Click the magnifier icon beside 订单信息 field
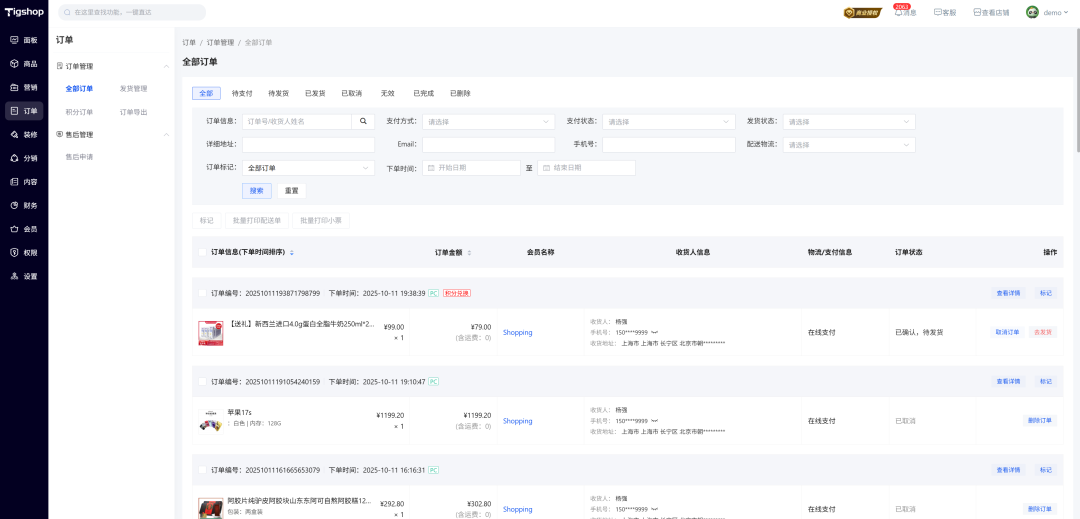1080x519 pixels. pyautogui.click(x=363, y=121)
